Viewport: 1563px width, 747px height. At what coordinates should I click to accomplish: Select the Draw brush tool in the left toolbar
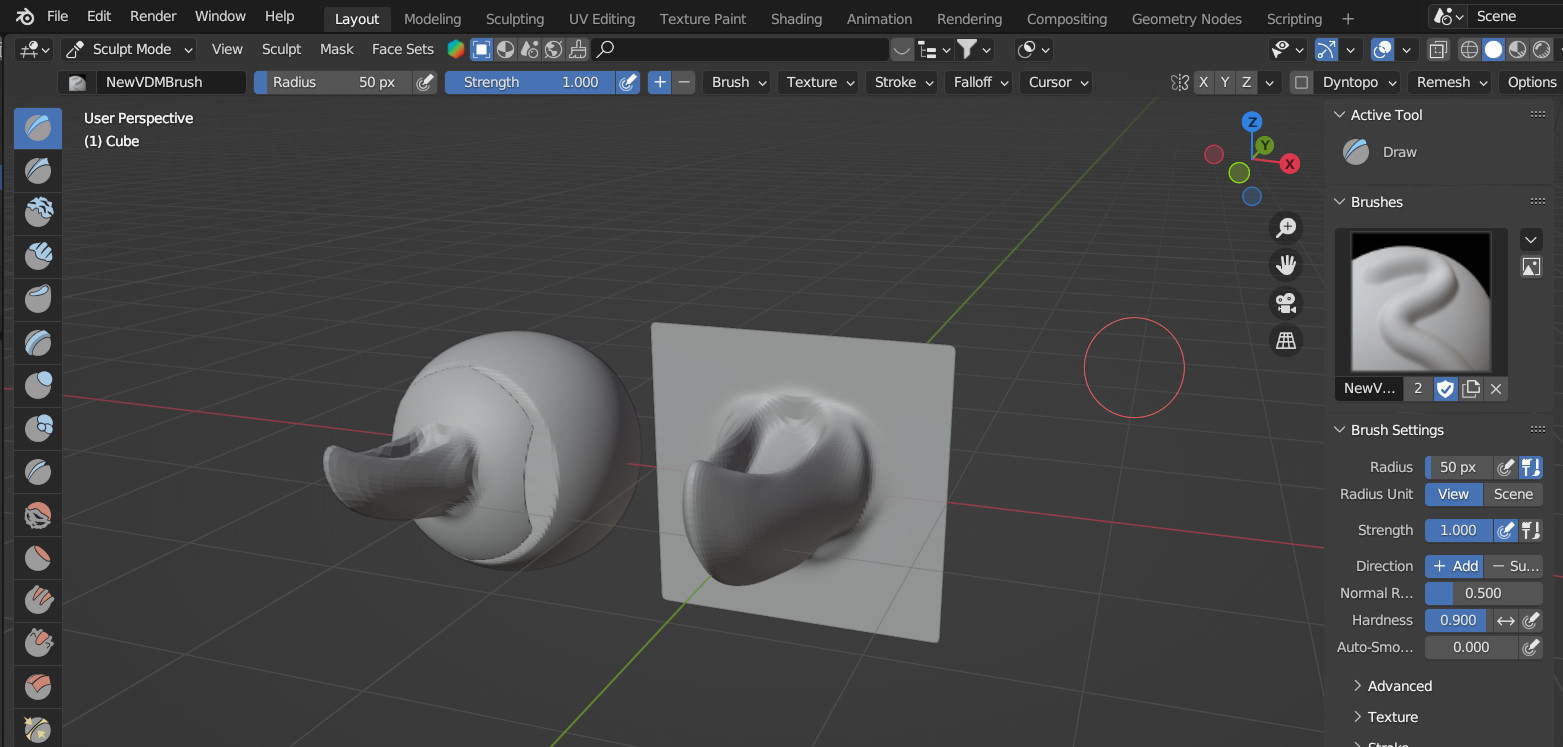click(x=38, y=127)
